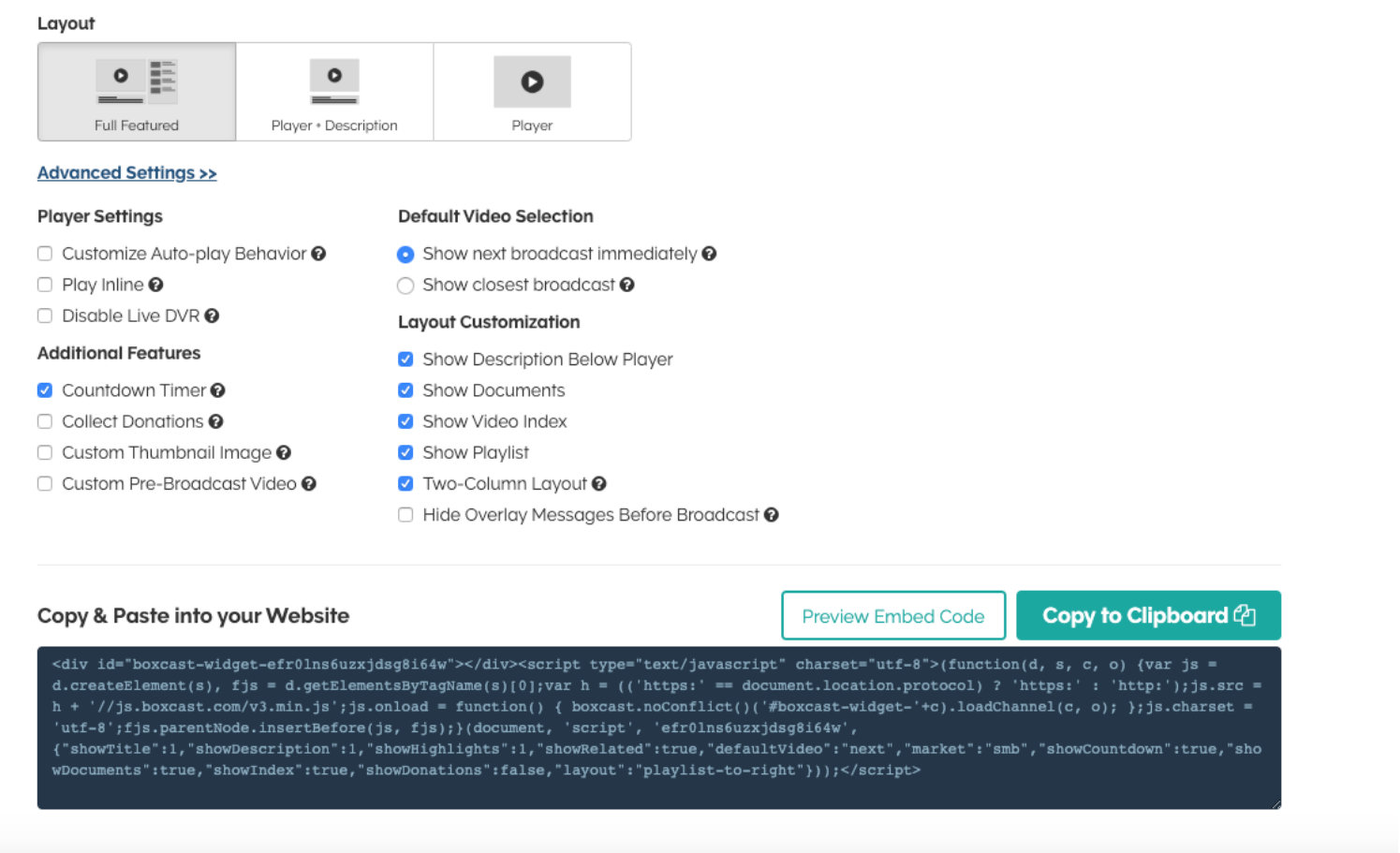1400x853 pixels.
Task: Uncheck Show Playlist
Action: (405, 452)
